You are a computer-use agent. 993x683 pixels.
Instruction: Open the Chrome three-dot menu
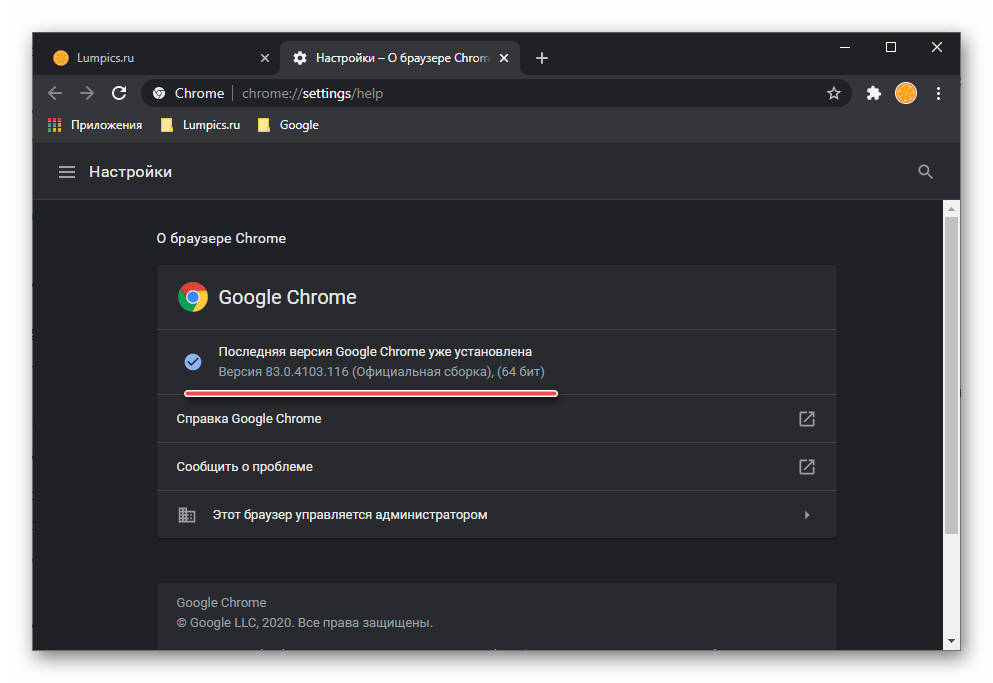938,93
